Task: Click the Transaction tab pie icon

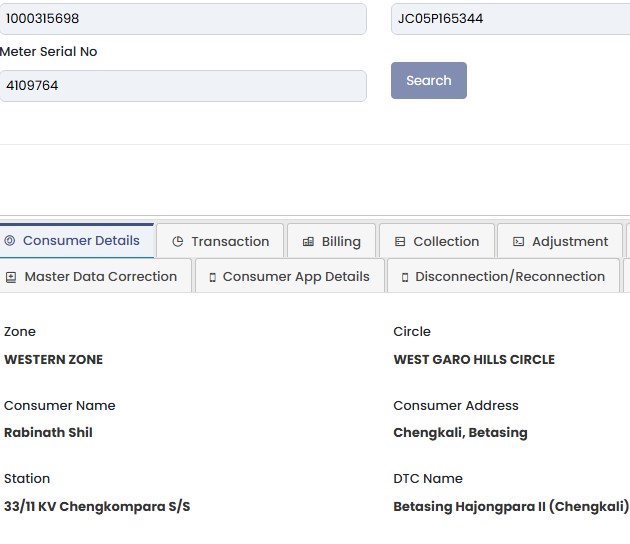Action: (178, 242)
